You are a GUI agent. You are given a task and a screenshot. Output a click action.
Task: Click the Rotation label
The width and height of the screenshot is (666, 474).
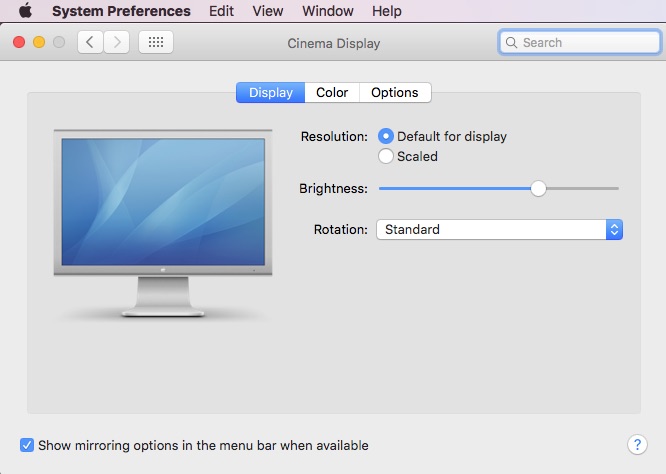click(x=341, y=229)
